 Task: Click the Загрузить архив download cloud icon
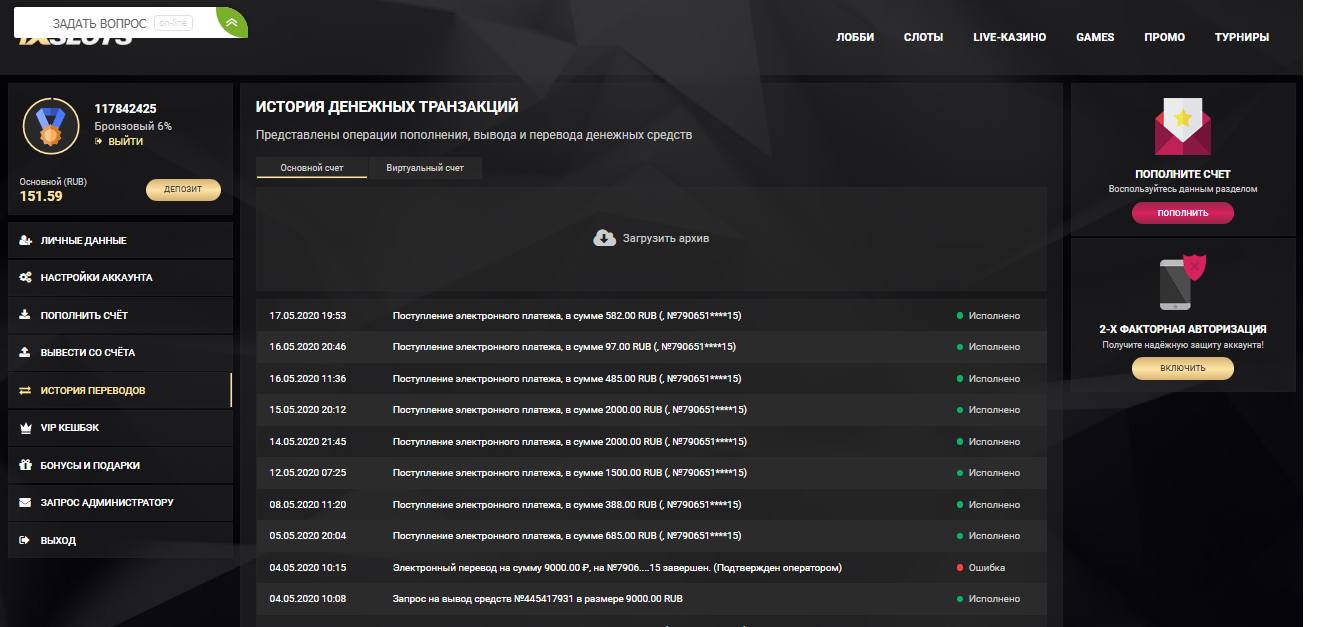[x=604, y=236]
